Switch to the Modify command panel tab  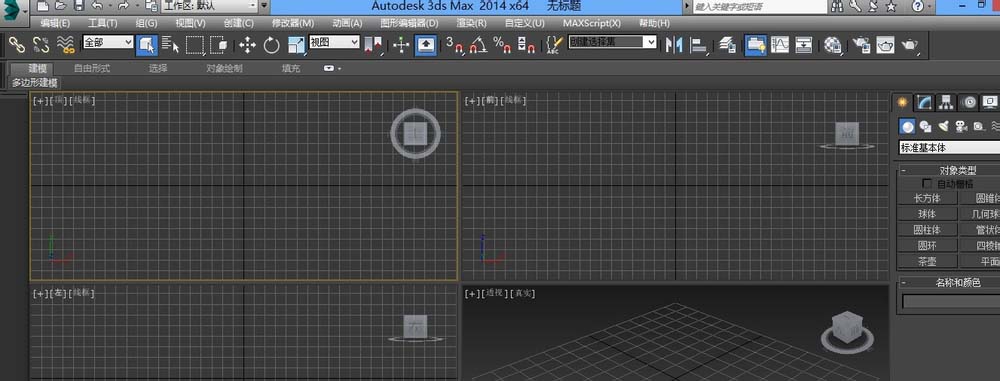pos(924,102)
